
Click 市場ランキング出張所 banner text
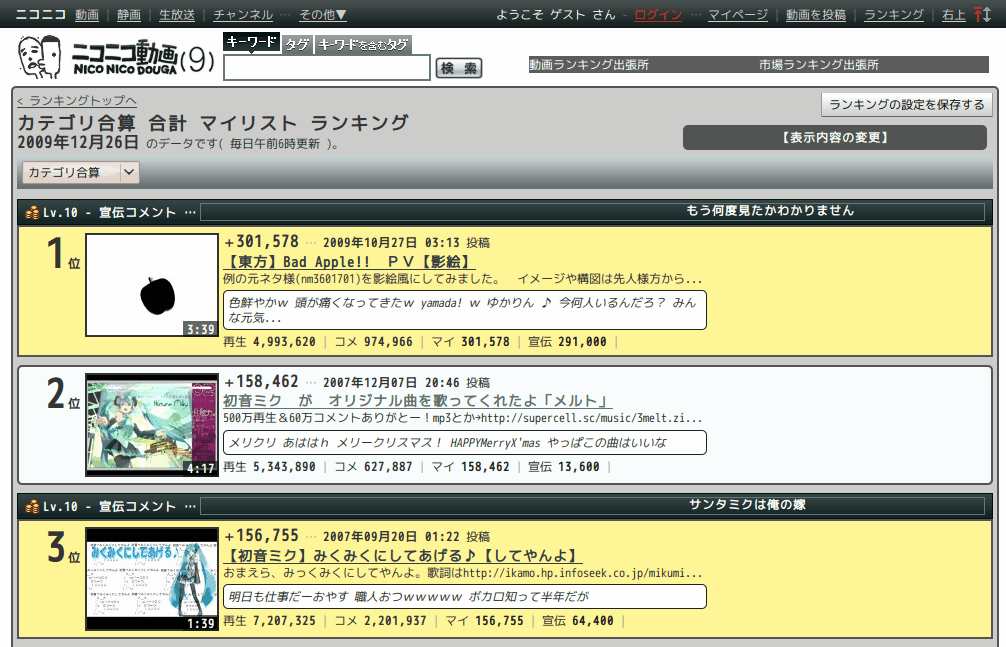coord(819,65)
